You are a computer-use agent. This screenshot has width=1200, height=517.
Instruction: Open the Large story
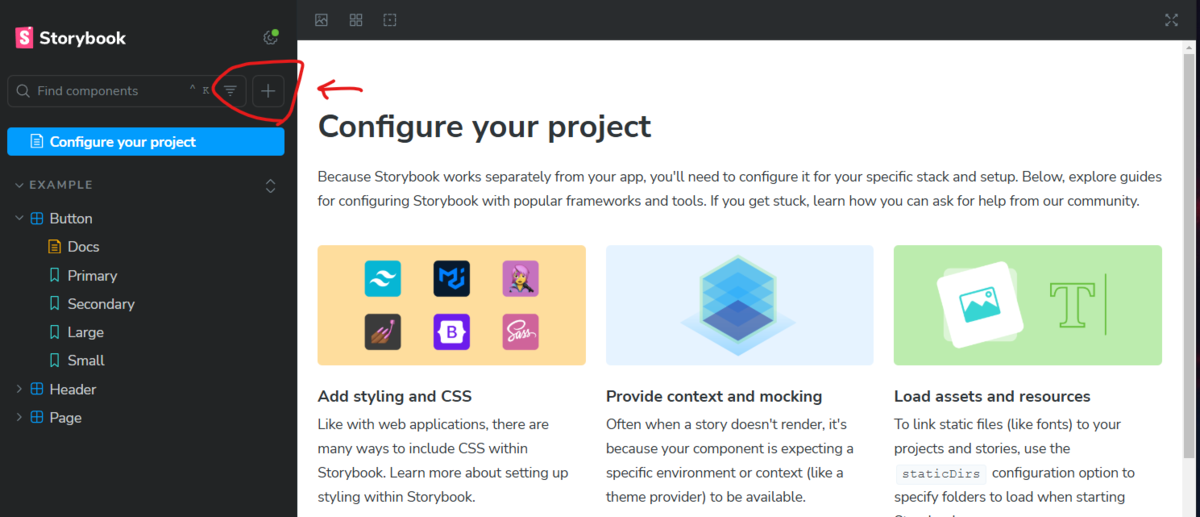[86, 332]
